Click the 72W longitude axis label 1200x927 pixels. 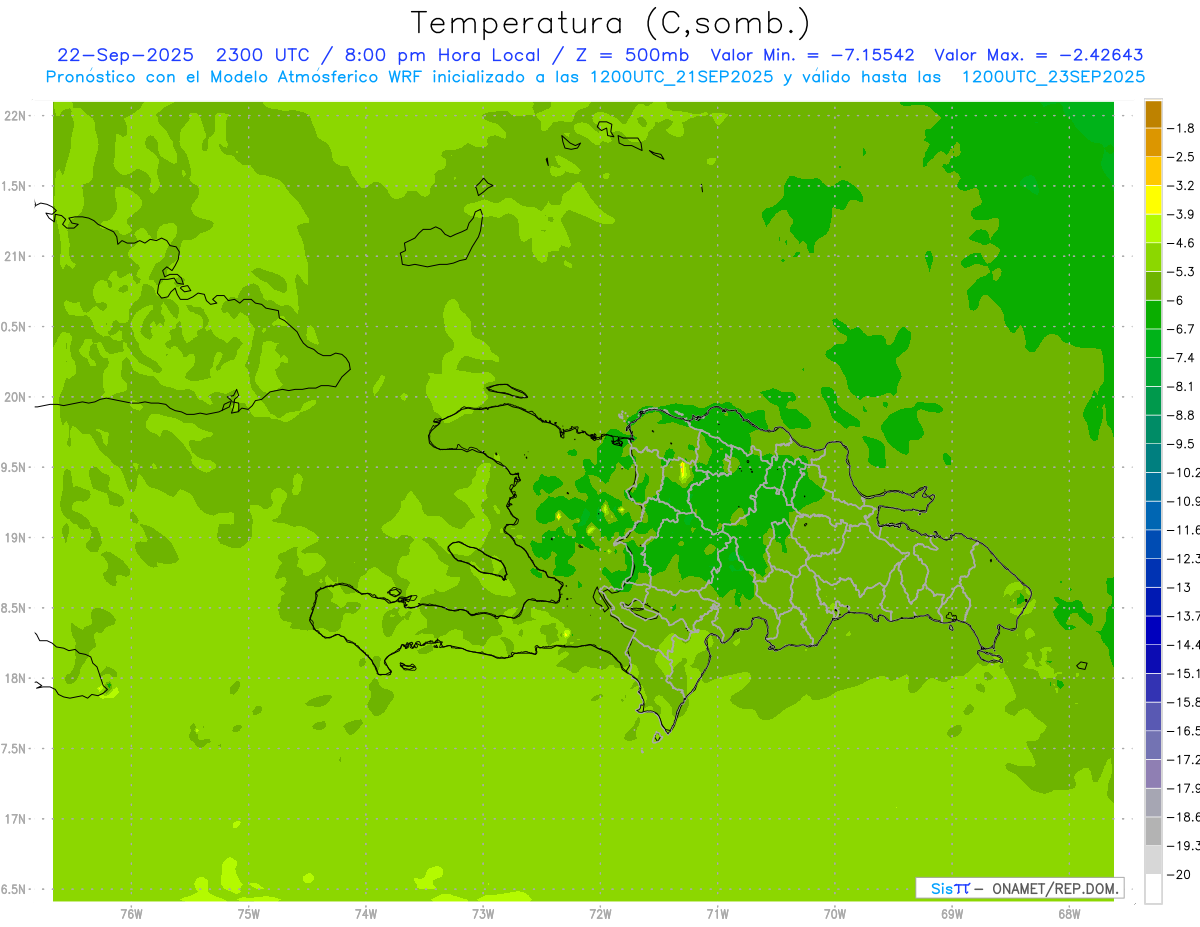600,913
